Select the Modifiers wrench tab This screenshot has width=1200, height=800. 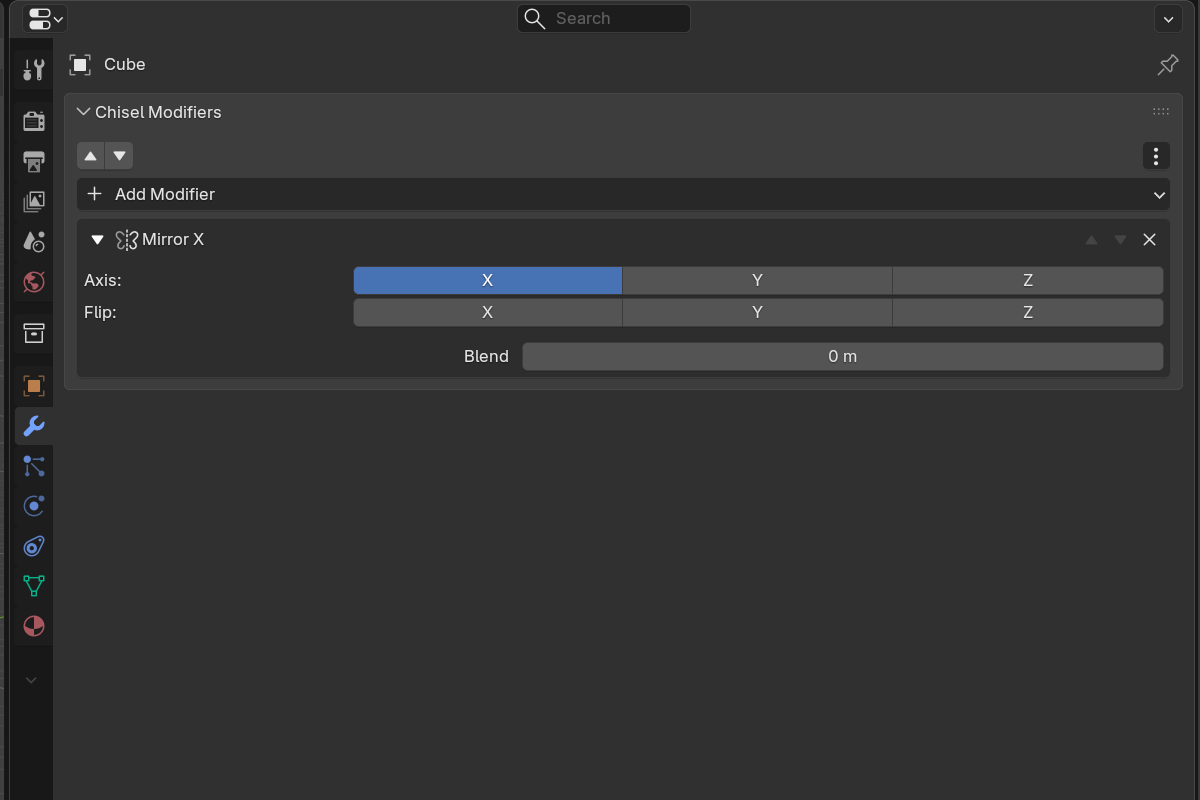[33, 426]
